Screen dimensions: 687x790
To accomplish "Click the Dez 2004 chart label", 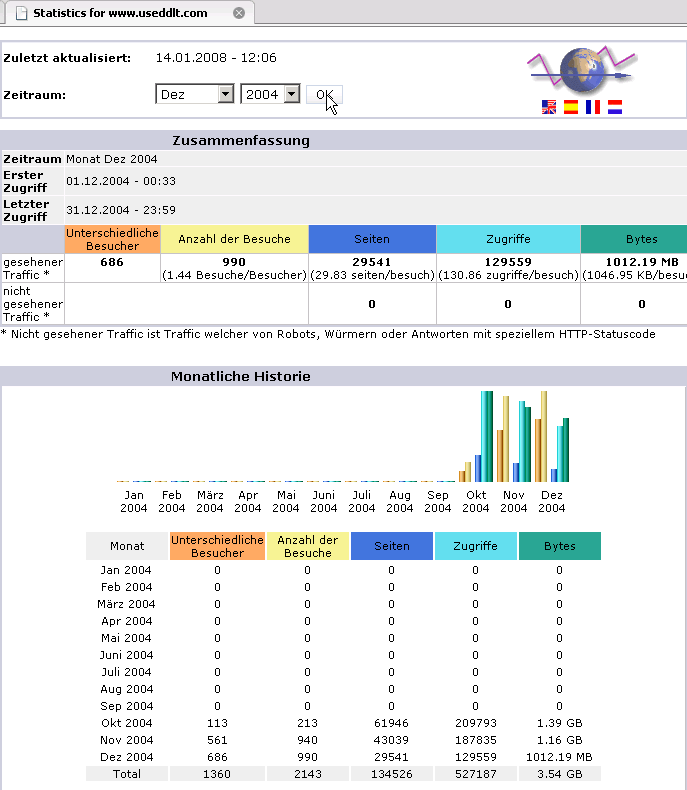I will [552, 501].
